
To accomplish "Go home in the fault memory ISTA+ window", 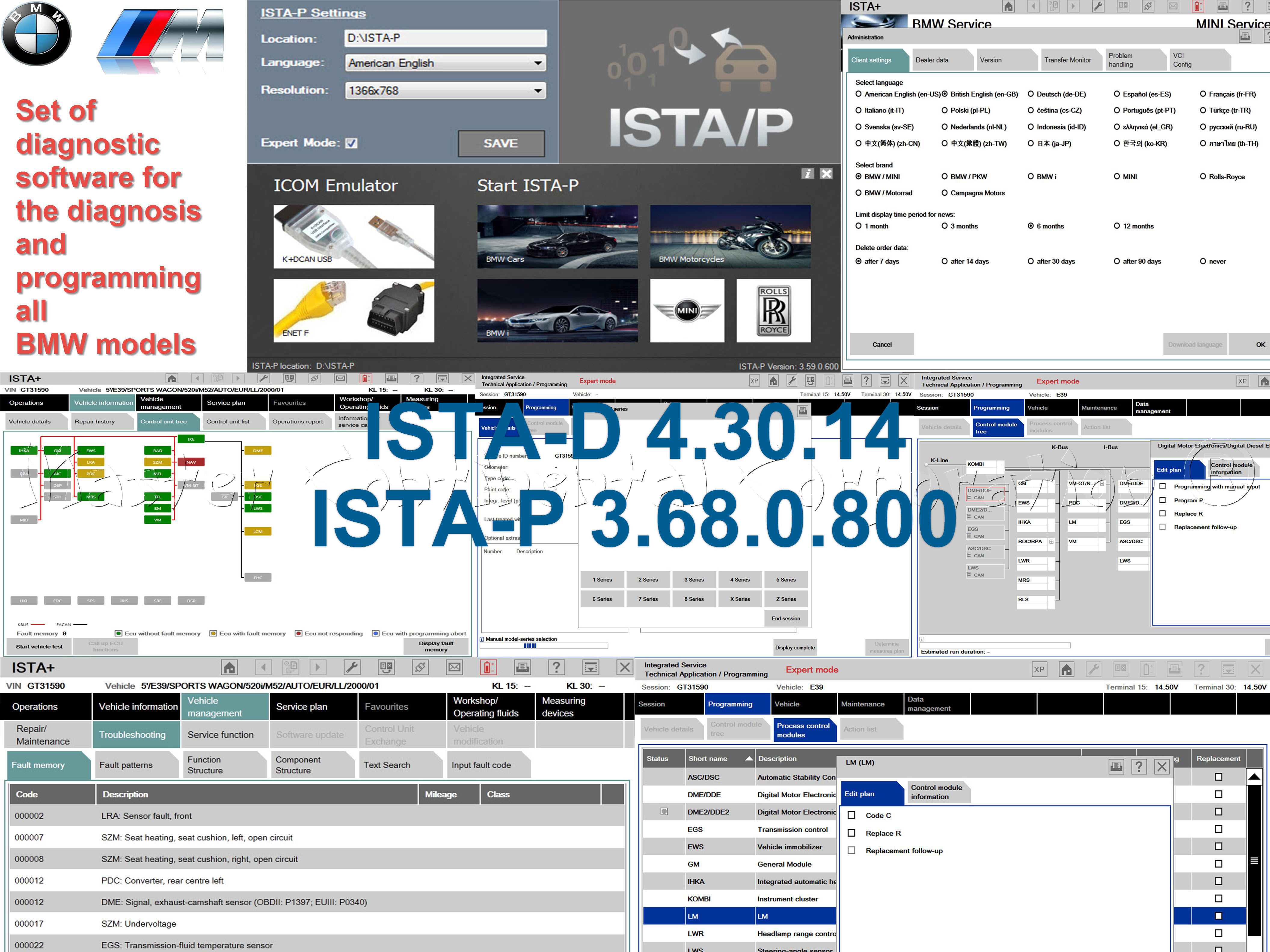I will pyautogui.click(x=229, y=667).
